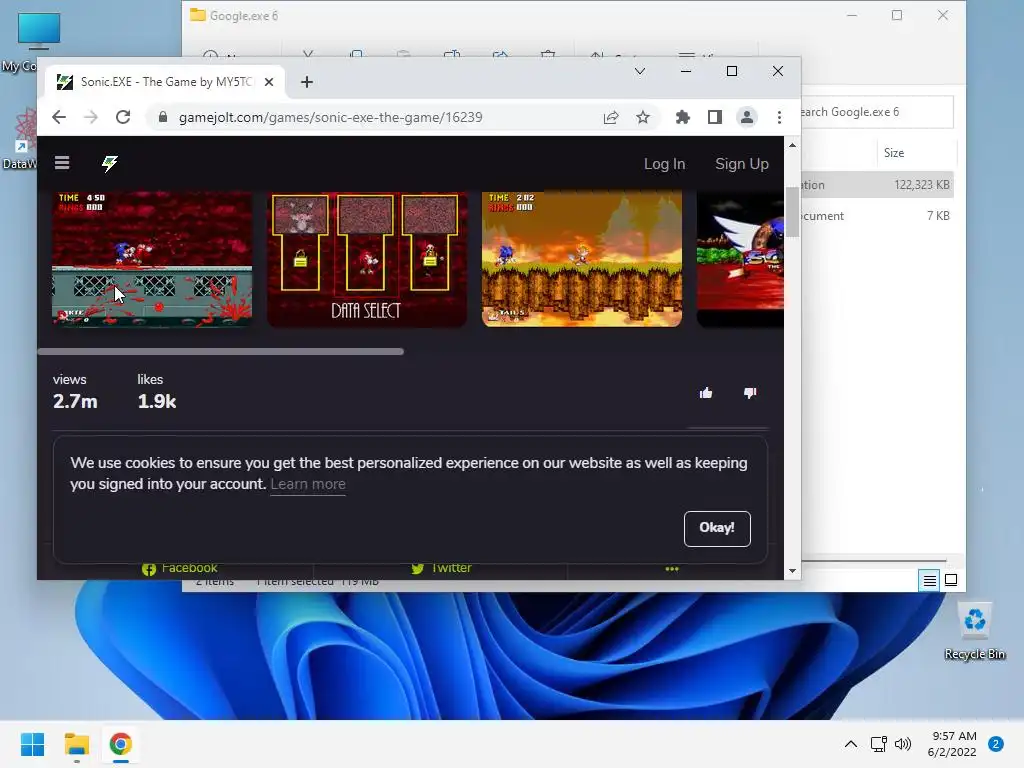Open network status tray icon
The image size is (1024, 768).
[x=879, y=744]
